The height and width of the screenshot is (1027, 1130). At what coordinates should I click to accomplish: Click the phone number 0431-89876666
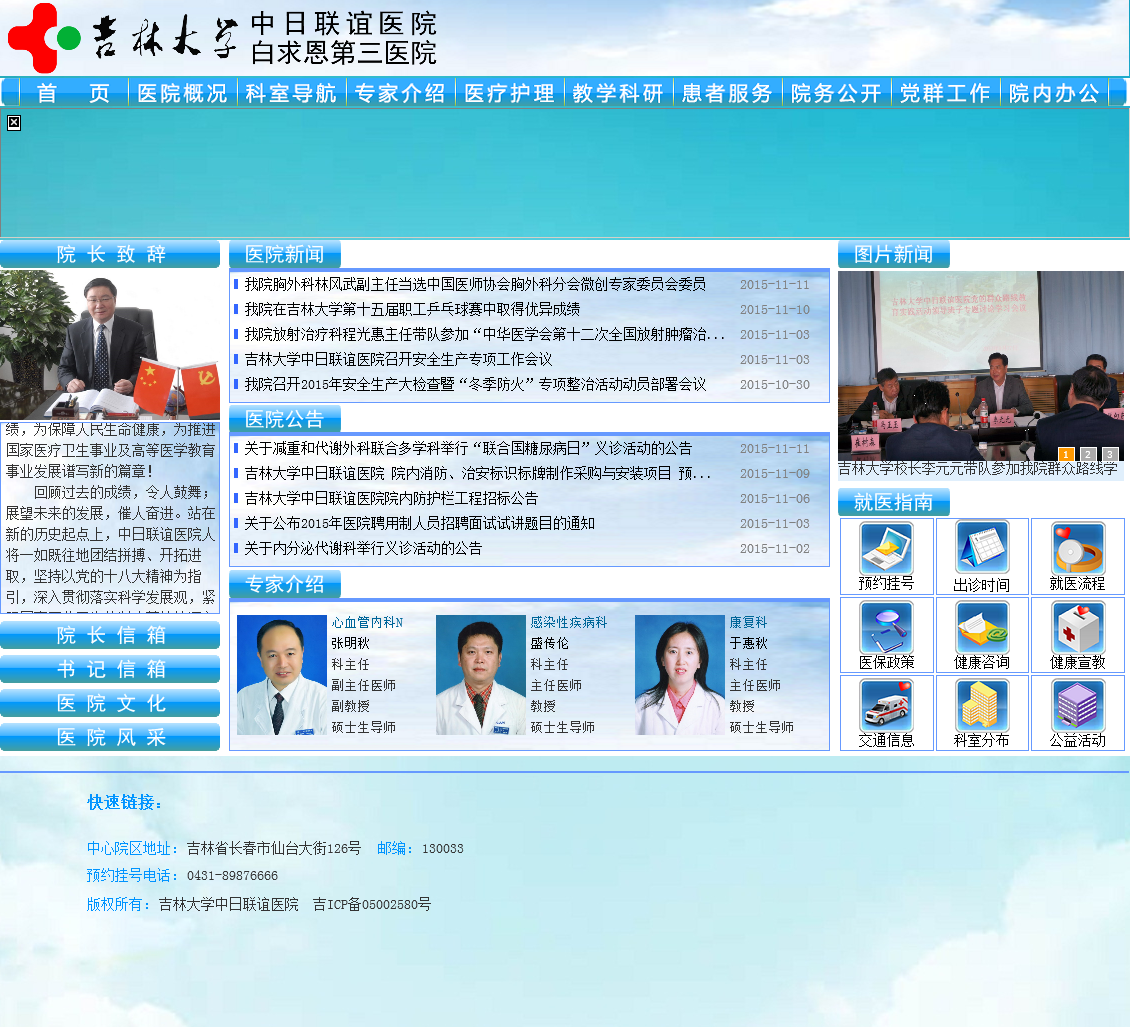(232, 876)
